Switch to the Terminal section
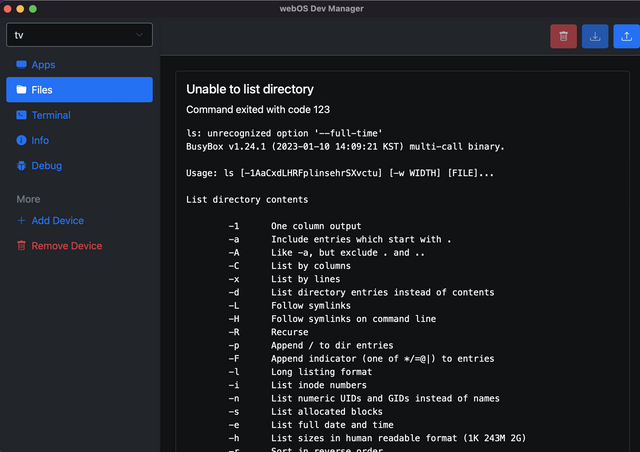640x452 pixels. tap(51, 115)
